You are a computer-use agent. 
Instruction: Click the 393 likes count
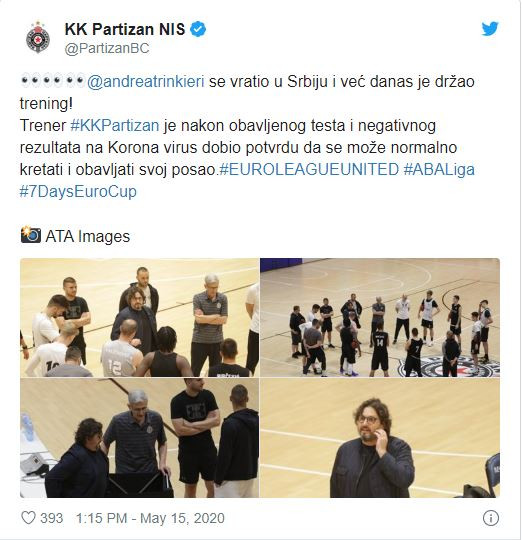pyautogui.click(x=52, y=518)
